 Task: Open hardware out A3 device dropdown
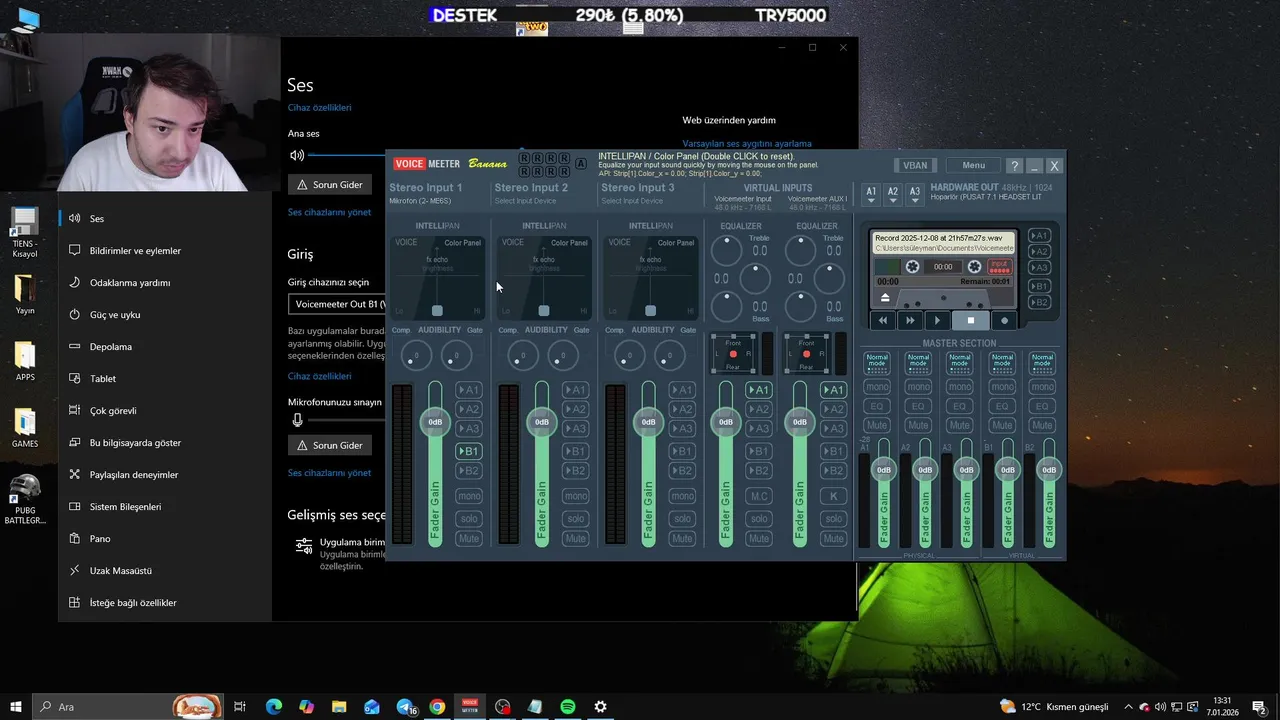[915, 194]
